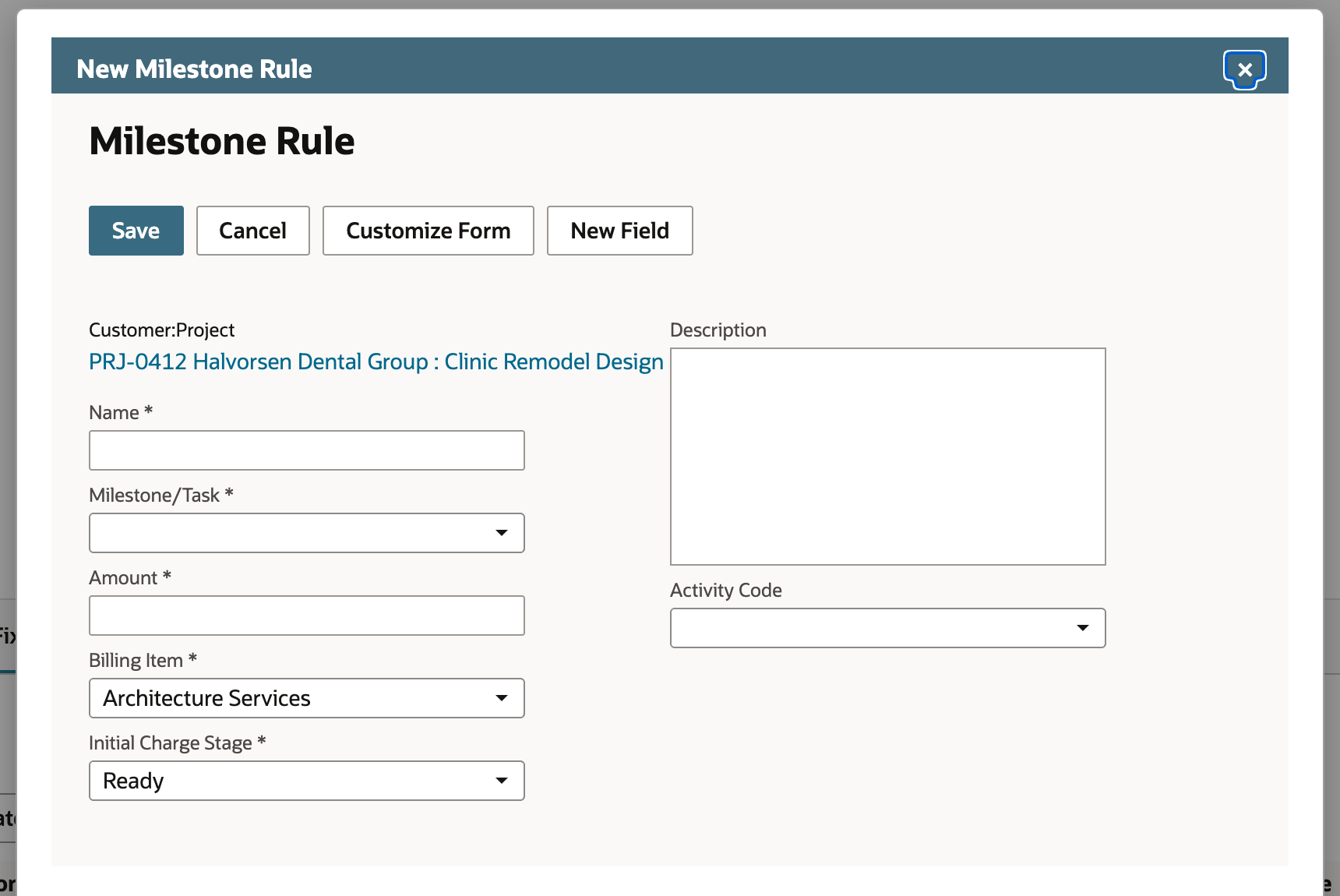This screenshot has width=1340, height=896.
Task: Open Customize Form
Action: (x=428, y=231)
